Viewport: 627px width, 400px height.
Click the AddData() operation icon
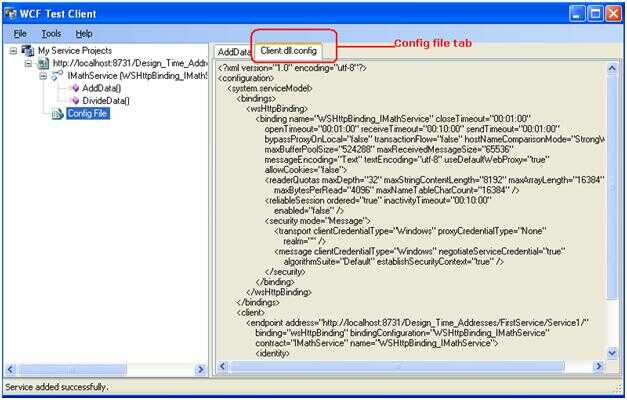[74, 89]
